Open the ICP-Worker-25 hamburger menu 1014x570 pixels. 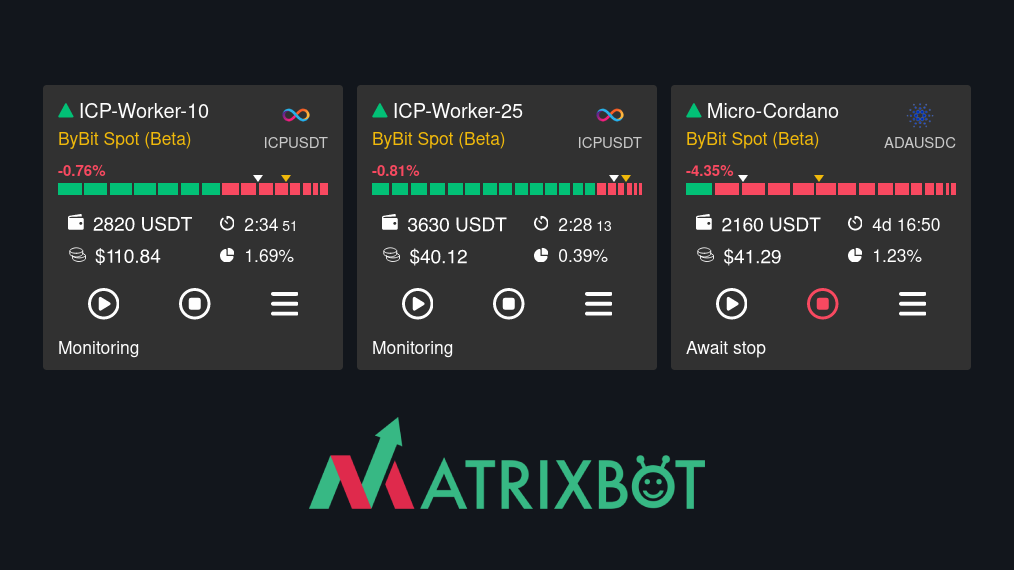pos(599,303)
